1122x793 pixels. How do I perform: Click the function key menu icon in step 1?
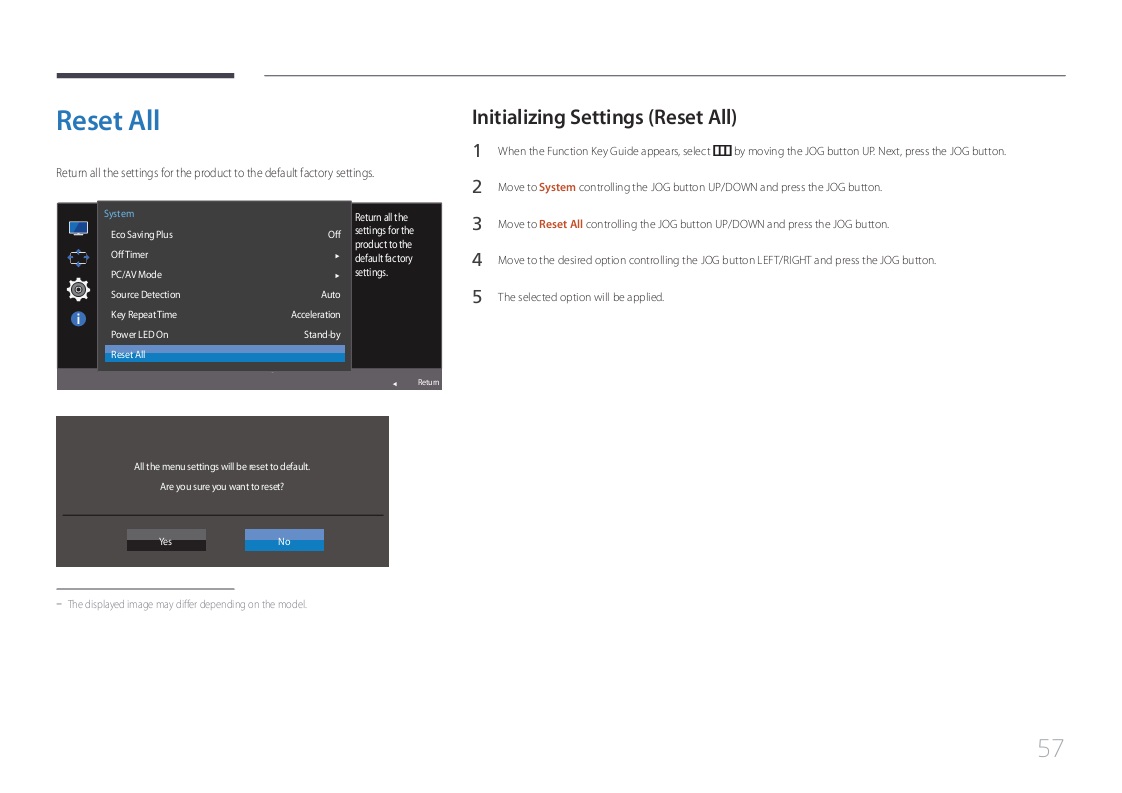tap(722, 151)
